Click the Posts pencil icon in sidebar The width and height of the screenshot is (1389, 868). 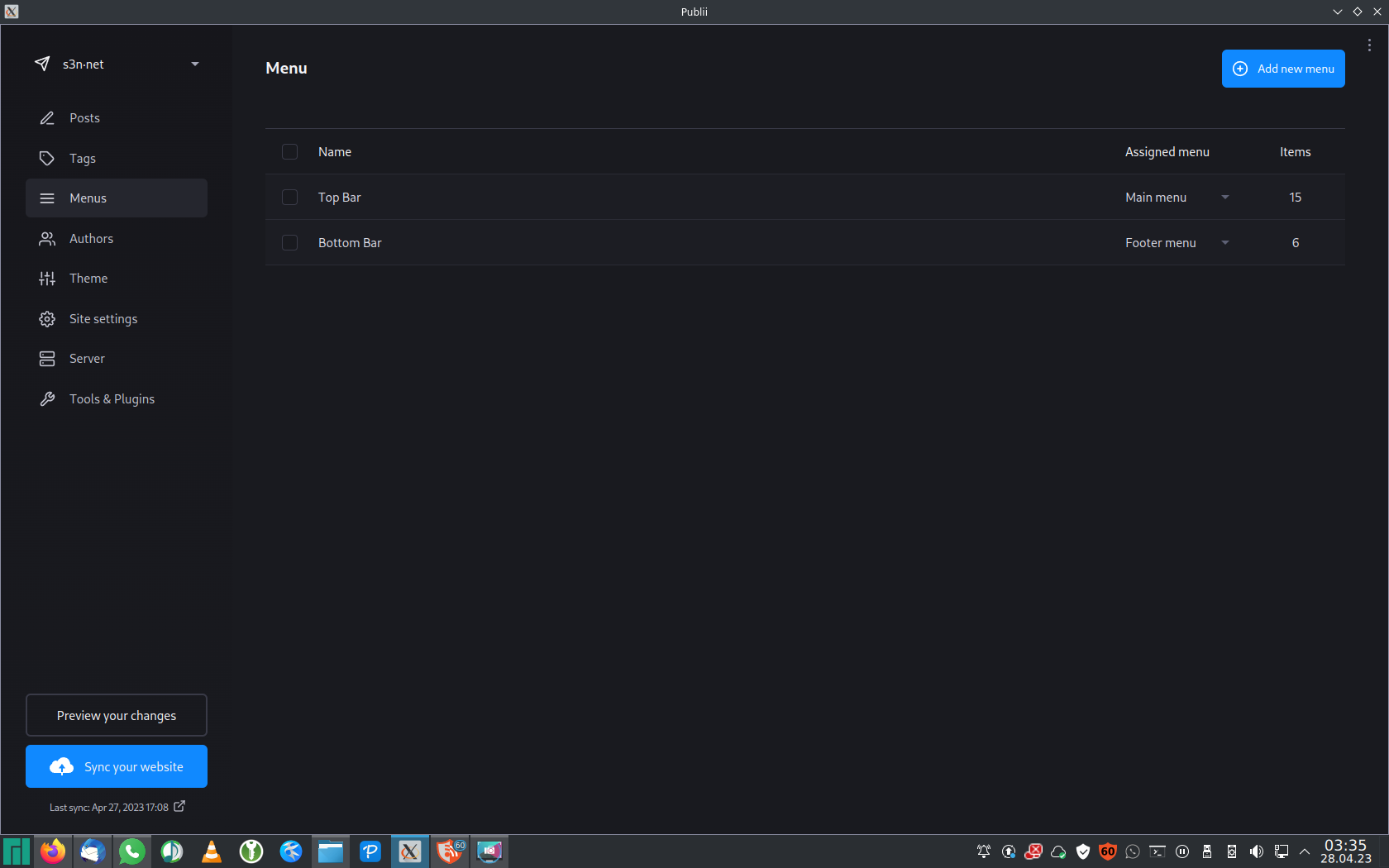pos(47,118)
